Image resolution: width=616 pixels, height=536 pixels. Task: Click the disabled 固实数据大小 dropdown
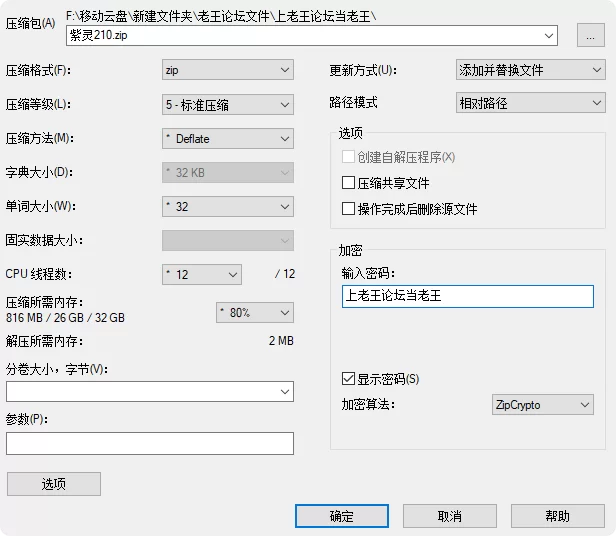[x=228, y=240]
